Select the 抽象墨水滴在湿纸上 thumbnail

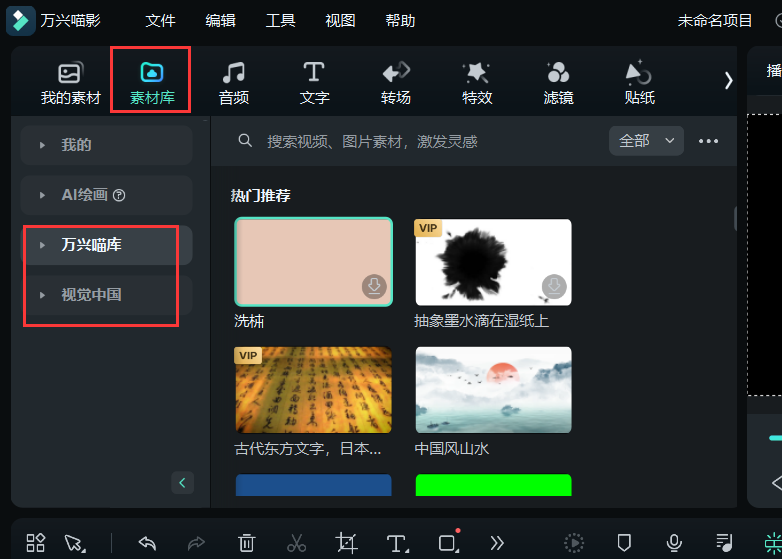point(493,262)
